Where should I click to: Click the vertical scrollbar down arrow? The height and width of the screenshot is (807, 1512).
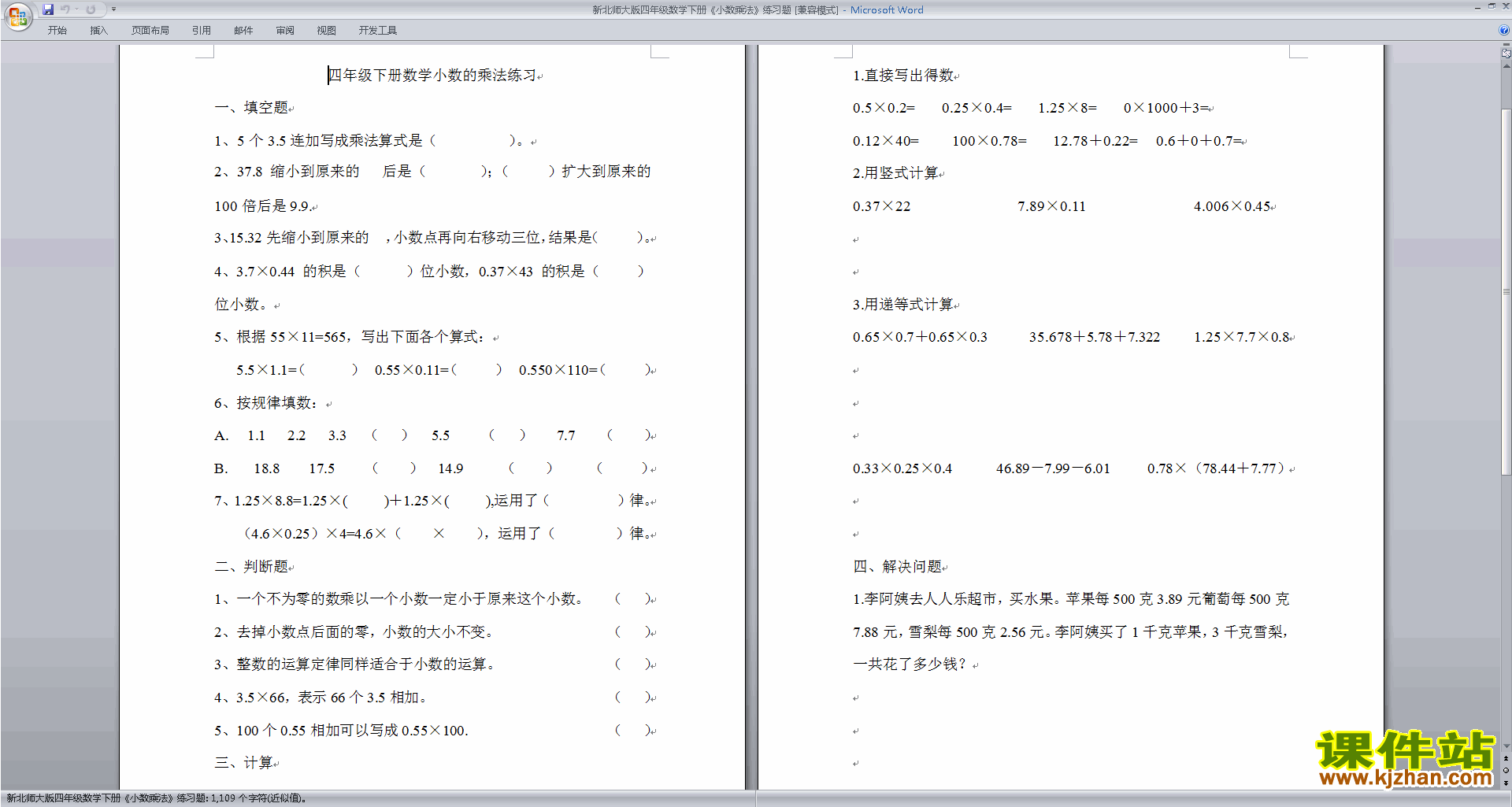tap(1506, 746)
